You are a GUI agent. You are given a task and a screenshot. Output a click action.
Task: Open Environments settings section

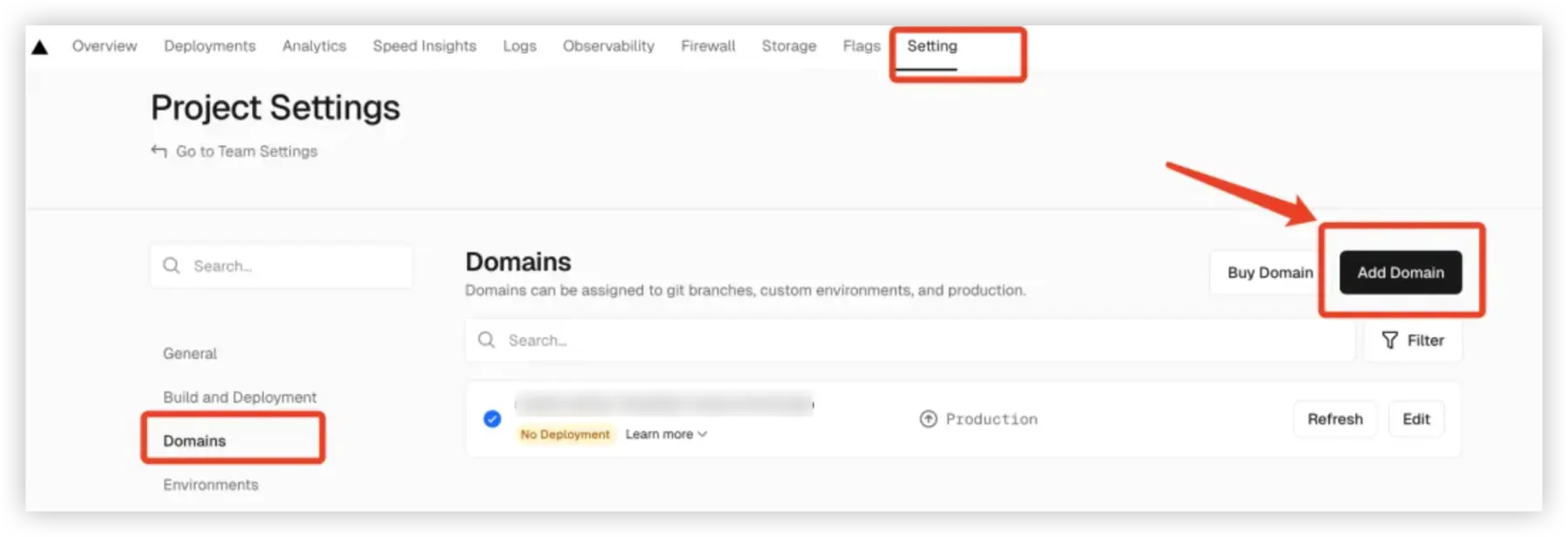click(211, 485)
